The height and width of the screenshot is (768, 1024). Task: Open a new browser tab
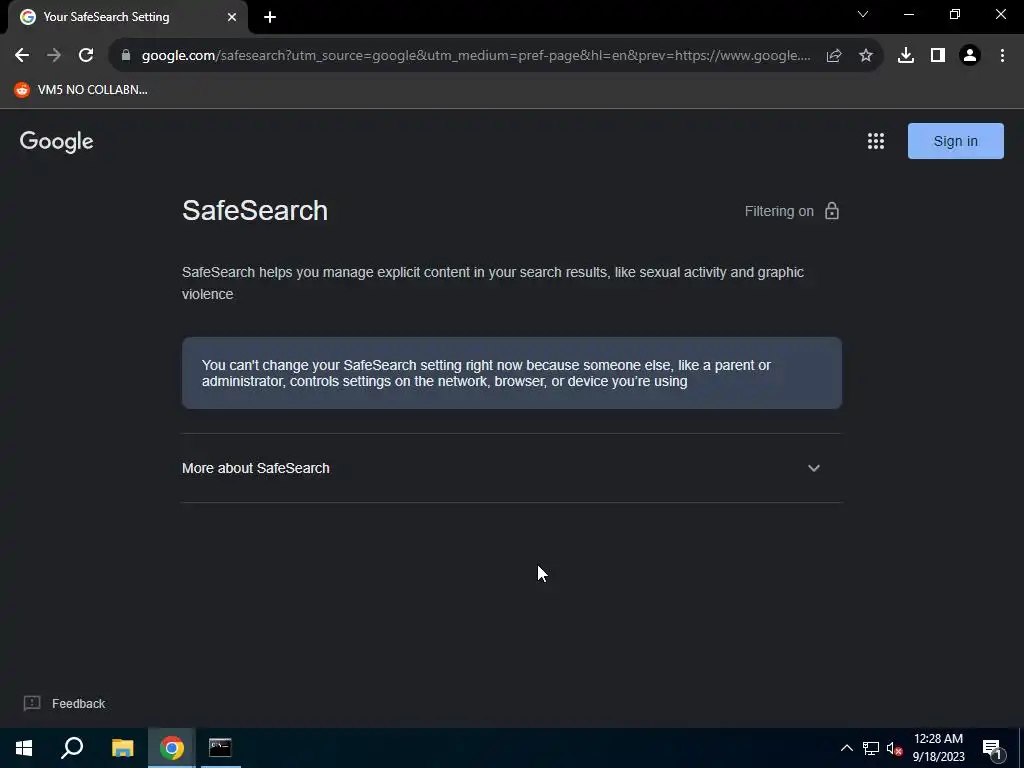(270, 17)
